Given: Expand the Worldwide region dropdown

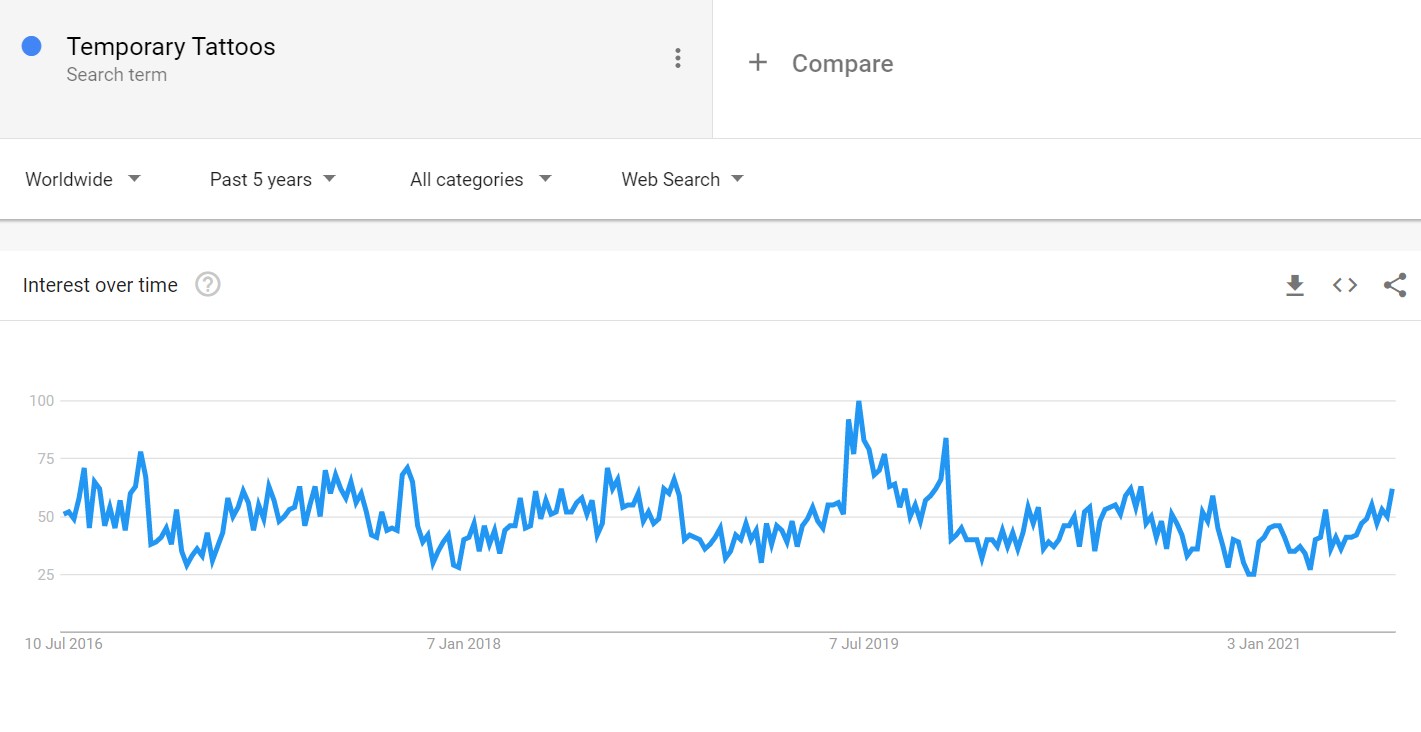Looking at the screenshot, I should [83, 180].
